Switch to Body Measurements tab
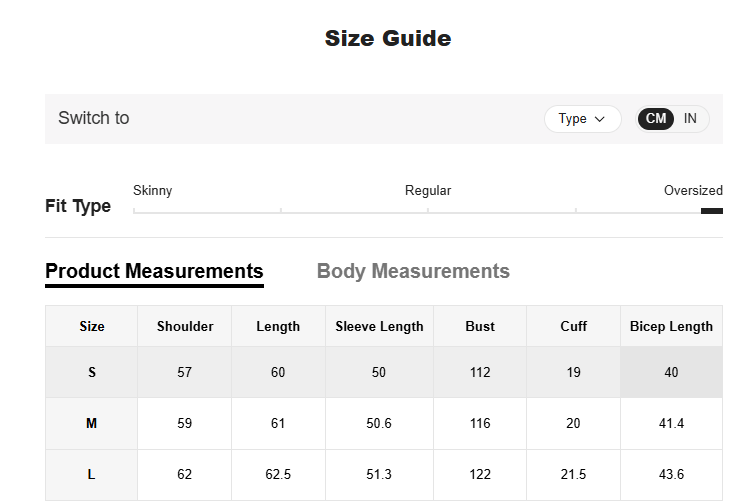This screenshot has width=755, height=504. coord(413,271)
